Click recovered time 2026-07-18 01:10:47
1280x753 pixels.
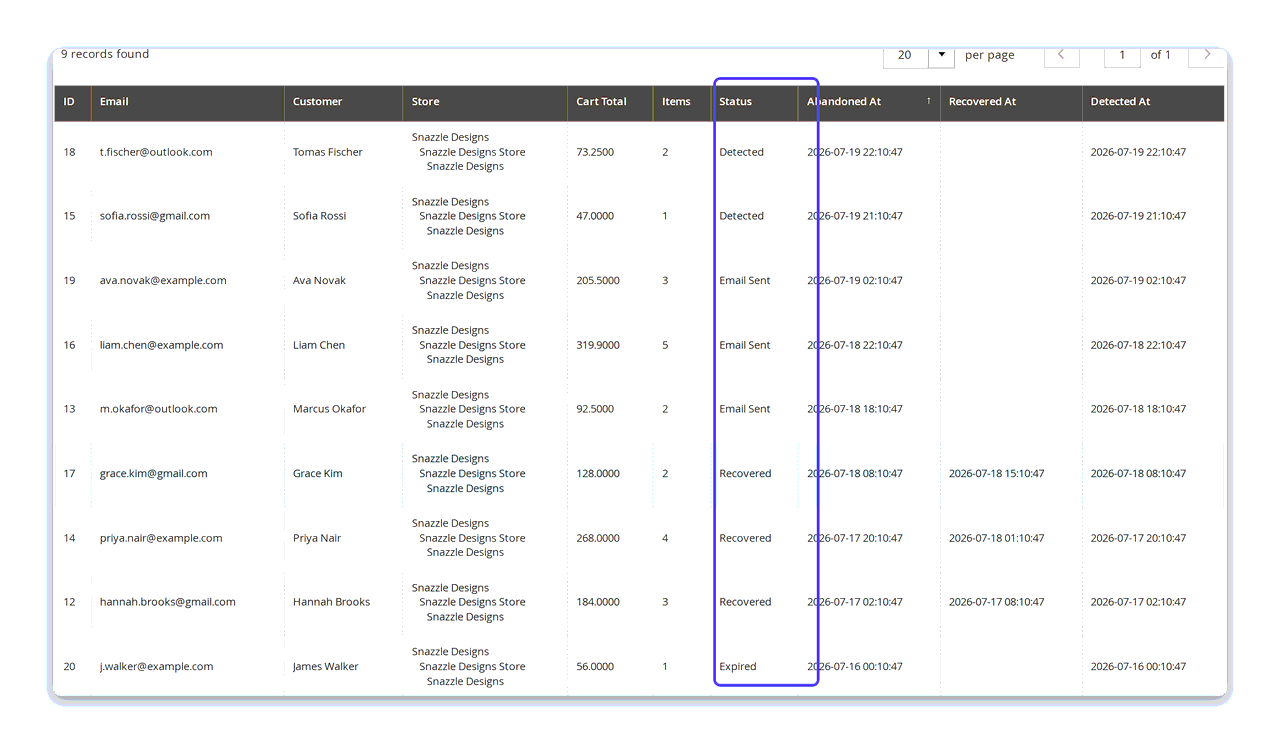[x=997, y=538]
